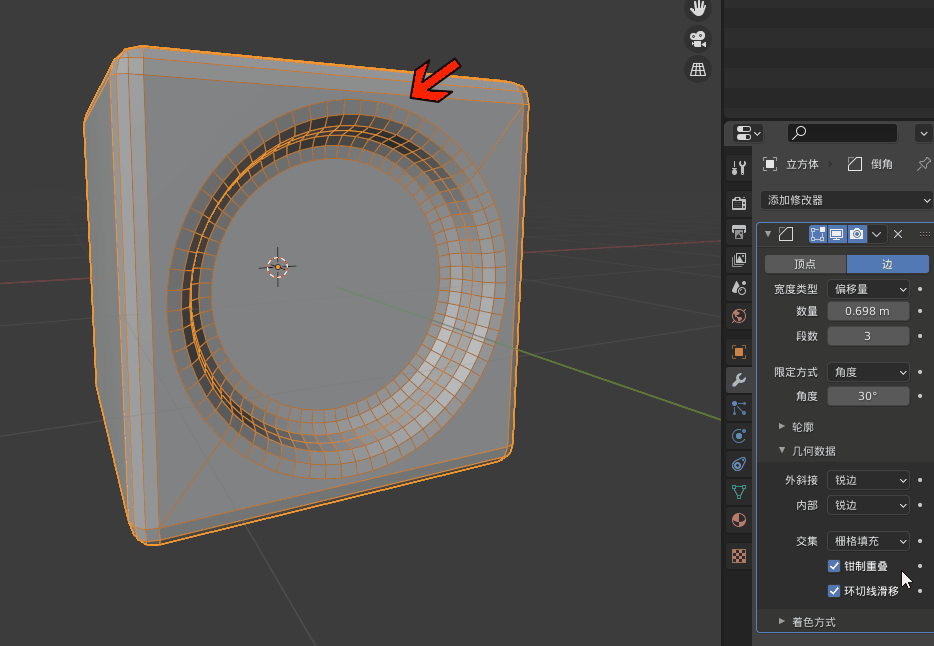This screenshot has height=646, width=934.
Task: Click the 3D cursor in the viewport
Action: (x=278, y=267)
